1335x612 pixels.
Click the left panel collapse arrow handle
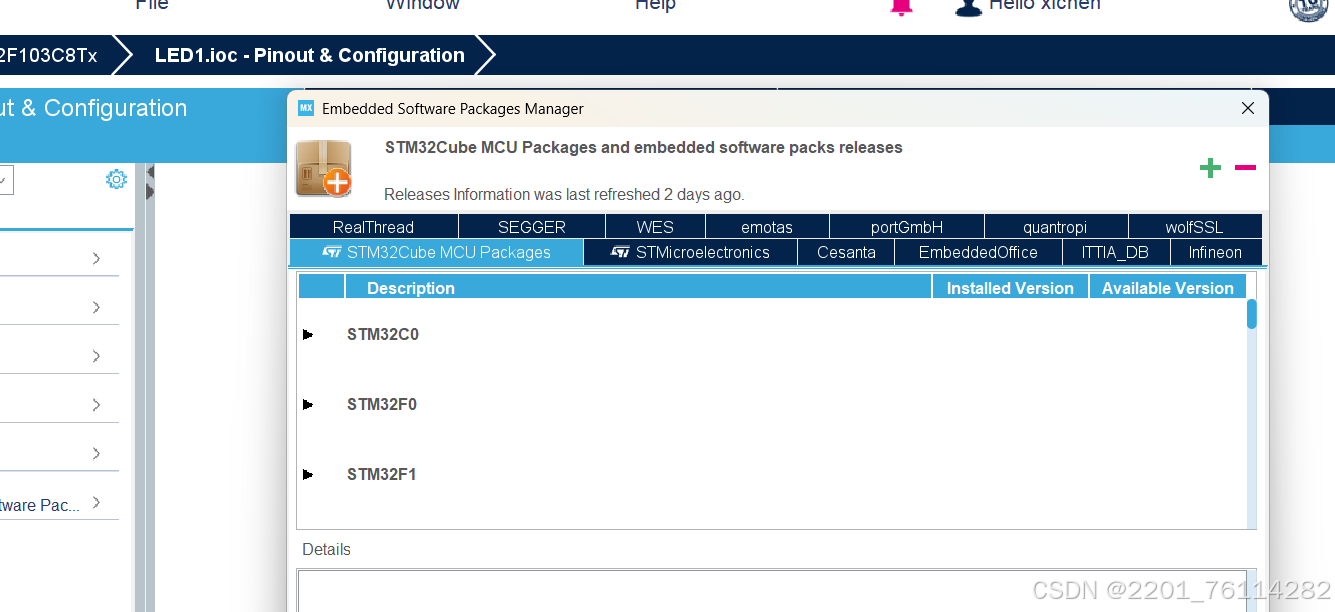coord(150,182)
